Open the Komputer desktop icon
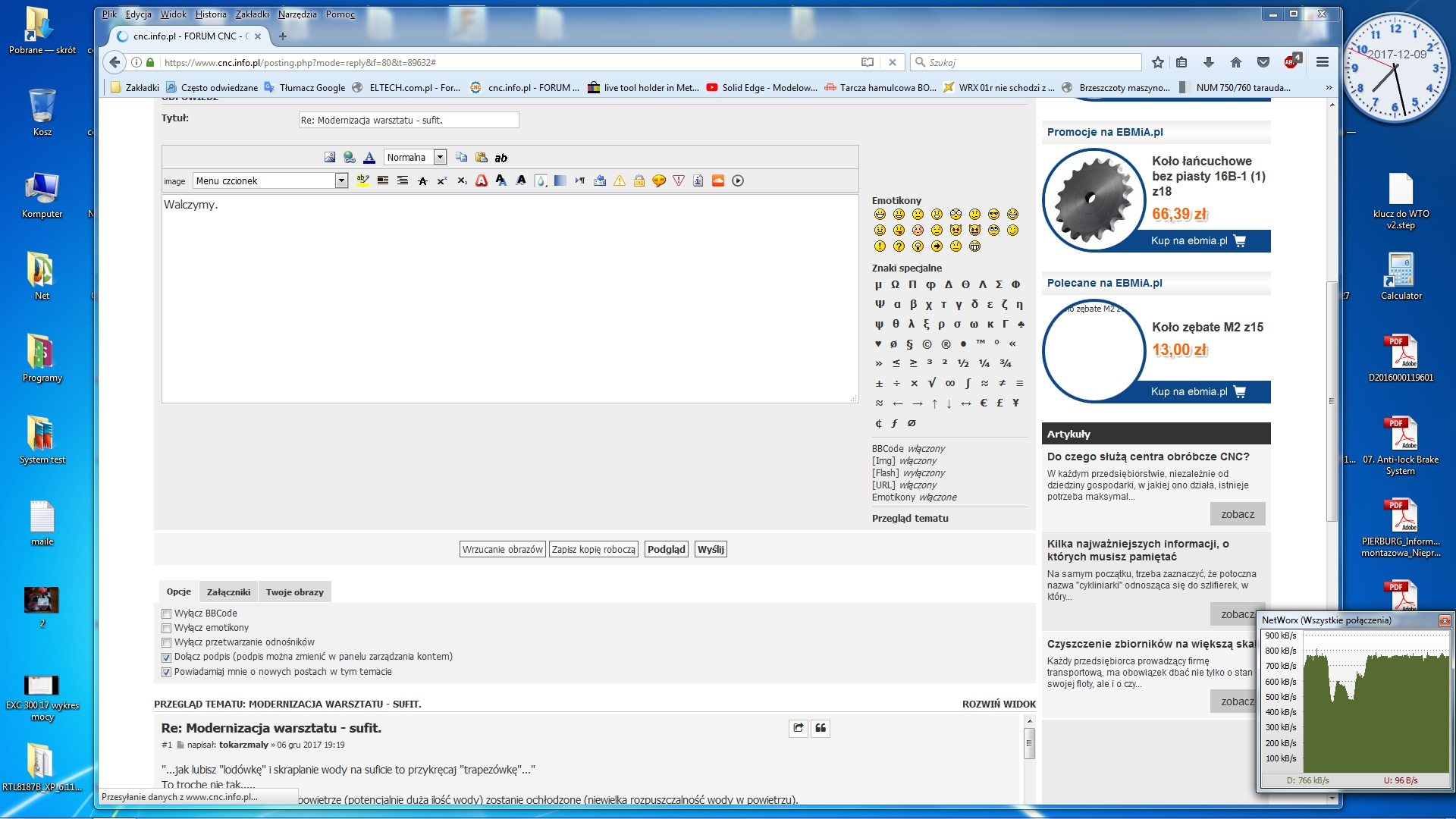This screenshot has width=1456, height=819. pyautogui.click(x=42, y=196)
